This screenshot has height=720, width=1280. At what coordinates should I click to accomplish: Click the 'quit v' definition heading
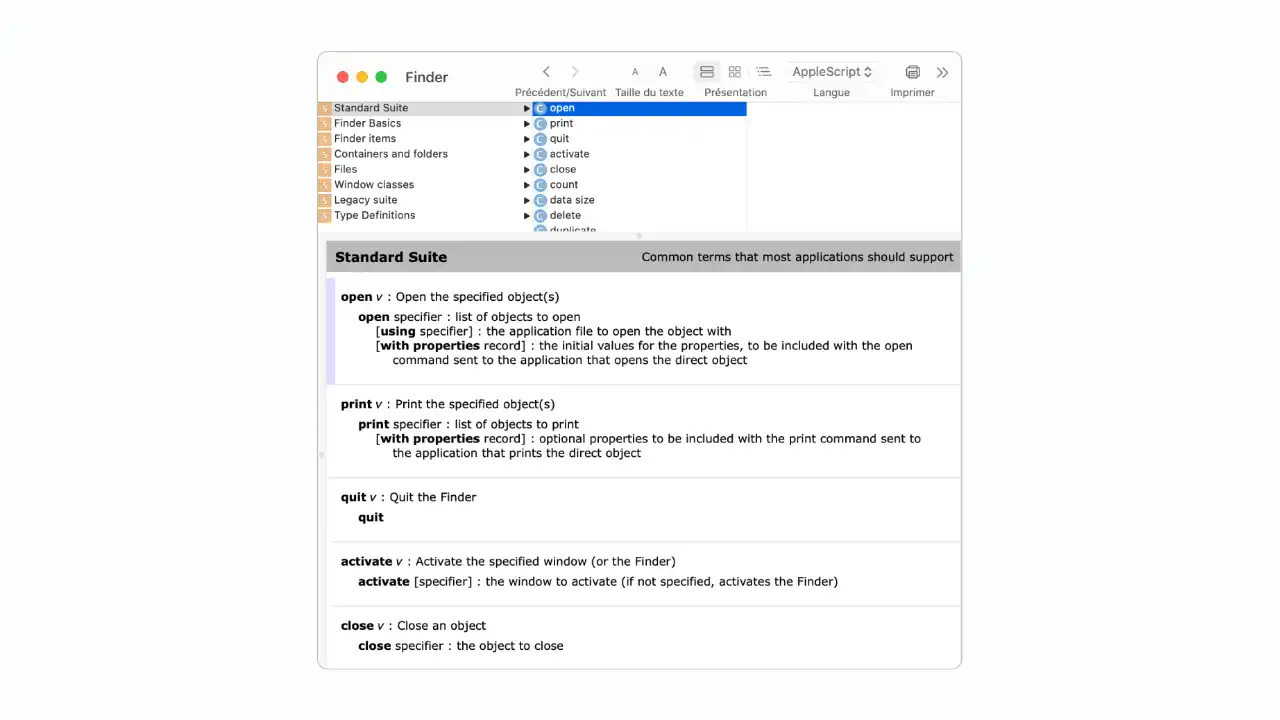click(x=359, y=497)
